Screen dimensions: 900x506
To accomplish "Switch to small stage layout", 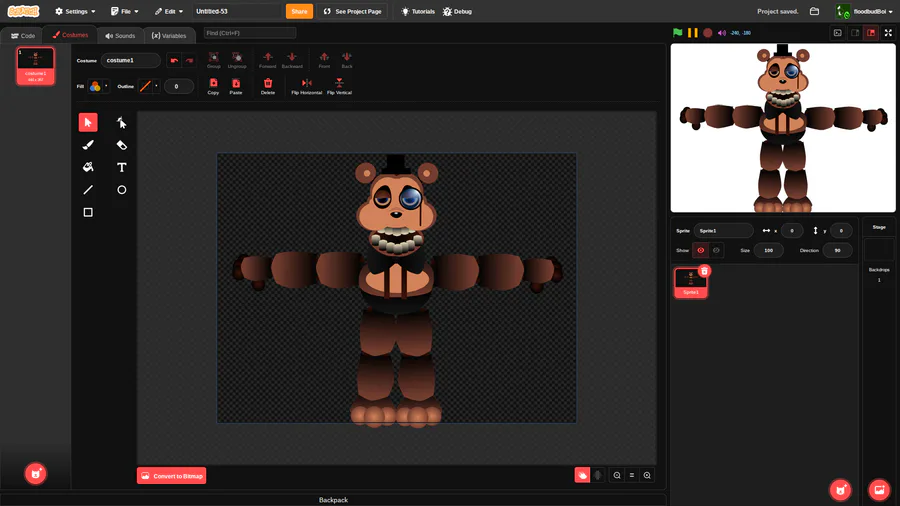I will click(x=855, y=33).
